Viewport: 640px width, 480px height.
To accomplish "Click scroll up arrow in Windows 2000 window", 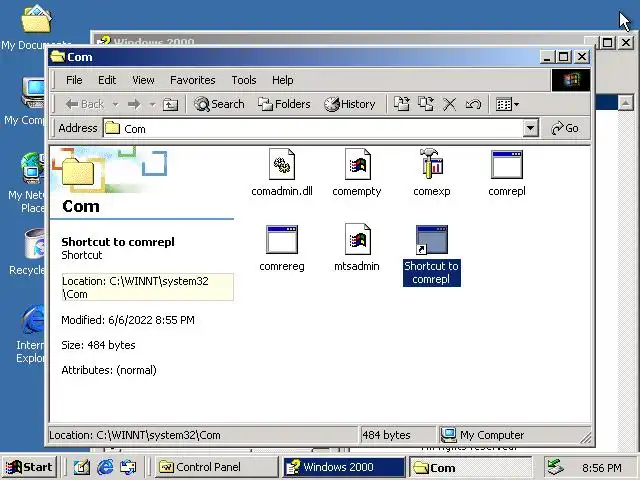I will pyautogui.click(x=625, y=102).
